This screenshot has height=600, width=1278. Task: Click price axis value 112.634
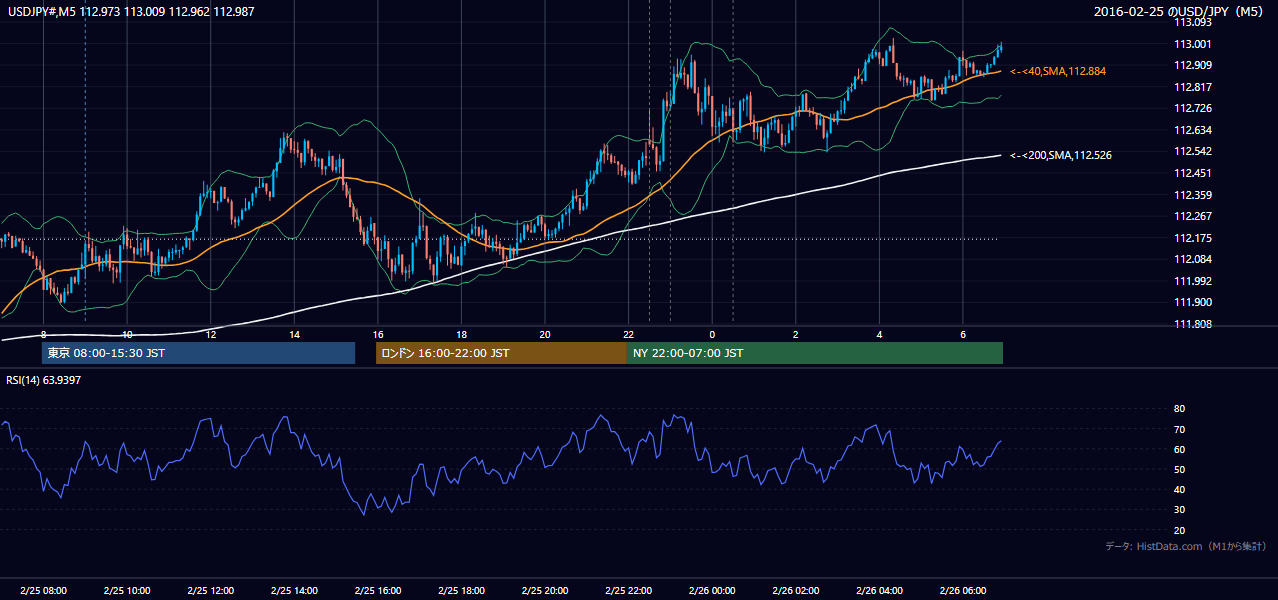point(1194,130)
